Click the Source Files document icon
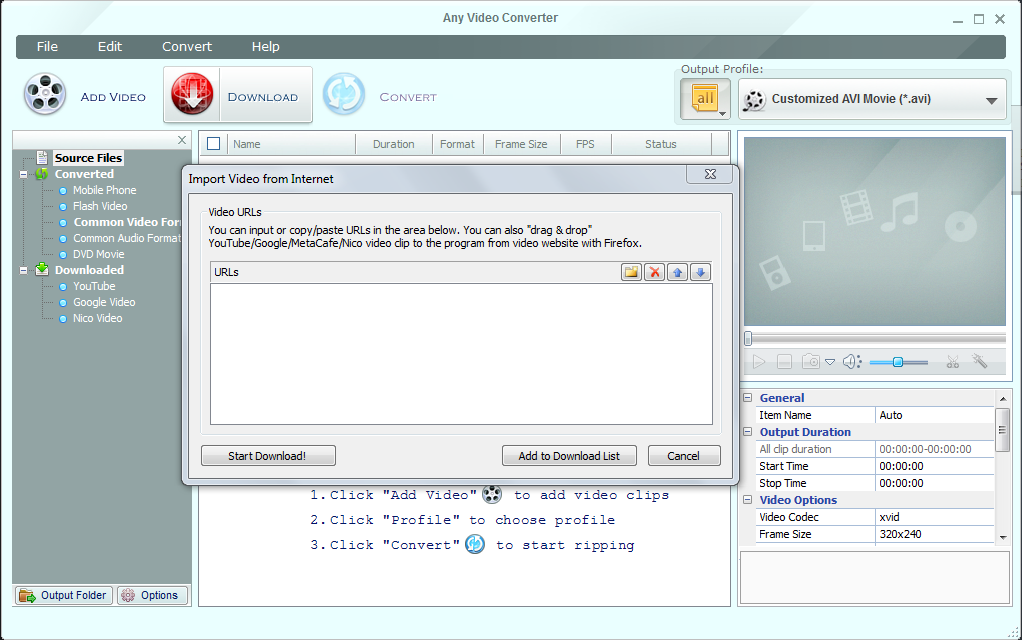This screenshot has height=640, width=1022. click(x=42, y=158)
